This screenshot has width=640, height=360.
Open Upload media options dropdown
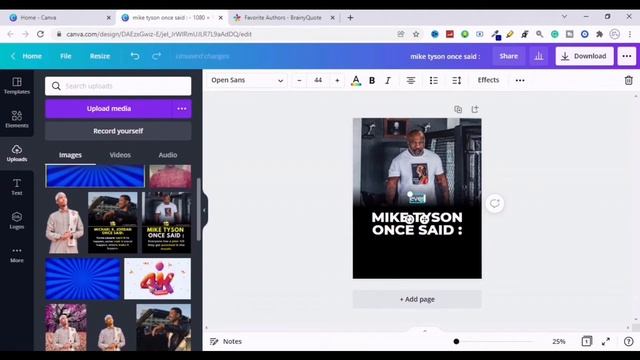[x=182, y=109]
